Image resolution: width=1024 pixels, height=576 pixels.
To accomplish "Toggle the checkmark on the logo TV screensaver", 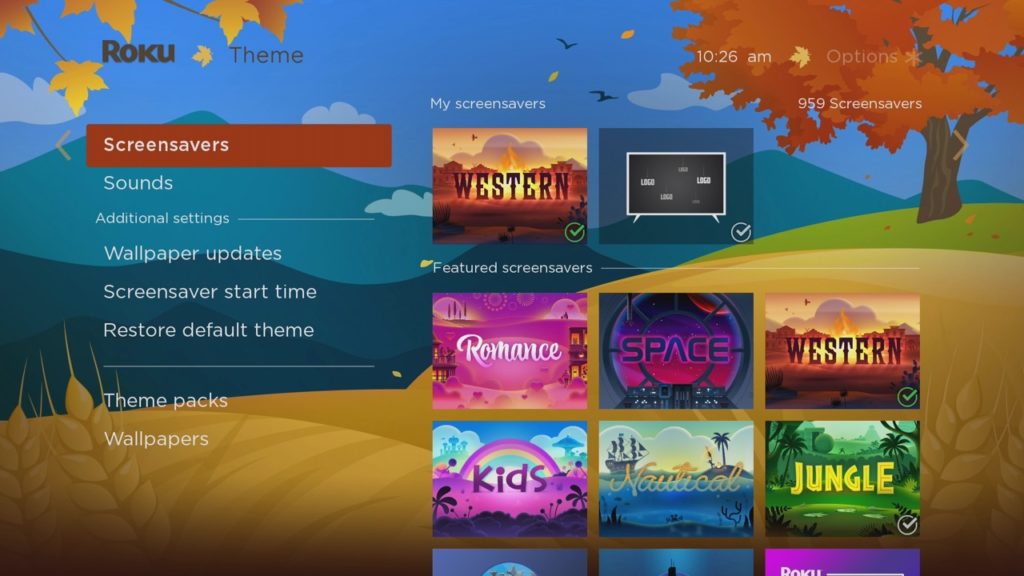I will click(x=741, y=232).
